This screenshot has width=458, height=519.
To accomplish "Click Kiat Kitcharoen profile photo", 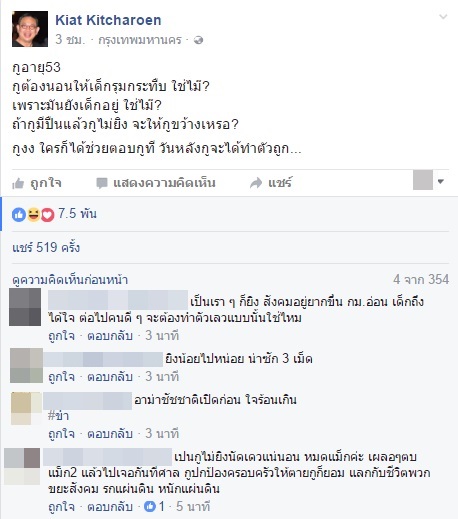I will point(30,29).
